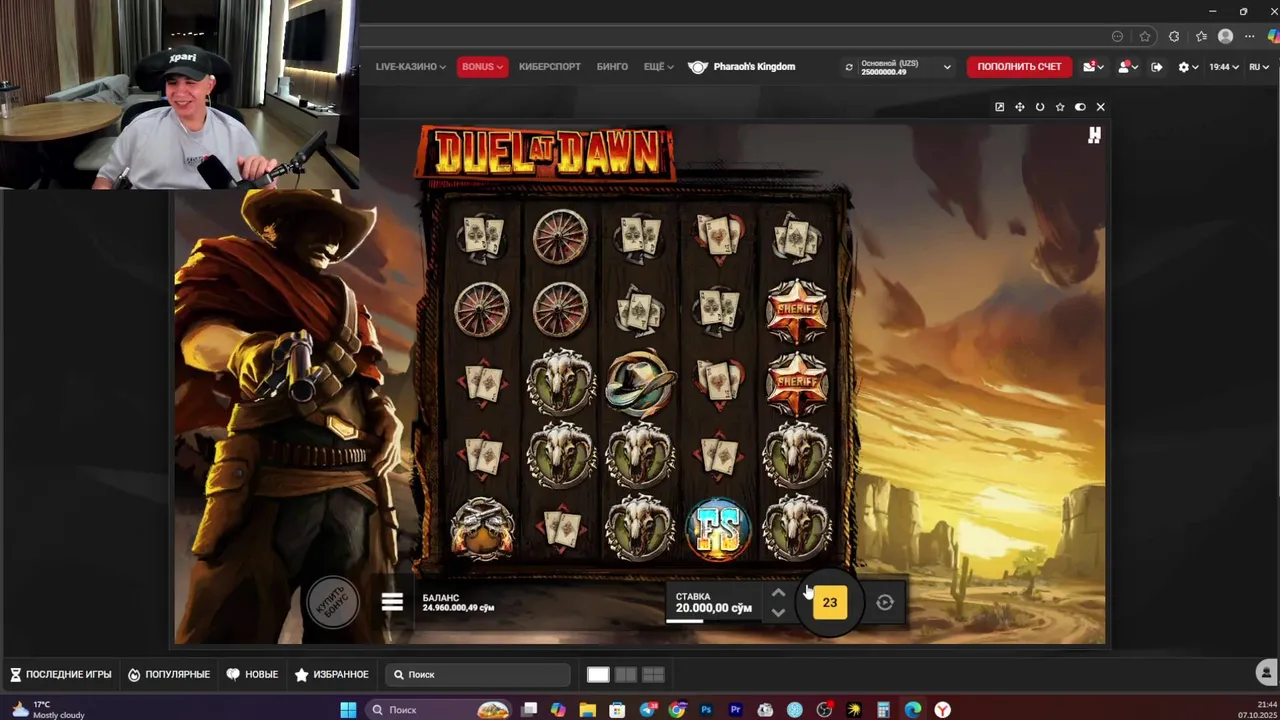Show ПОПУЛЯРНЫЕ games tab
1280x720 pixels.
[x=169, y=675]
